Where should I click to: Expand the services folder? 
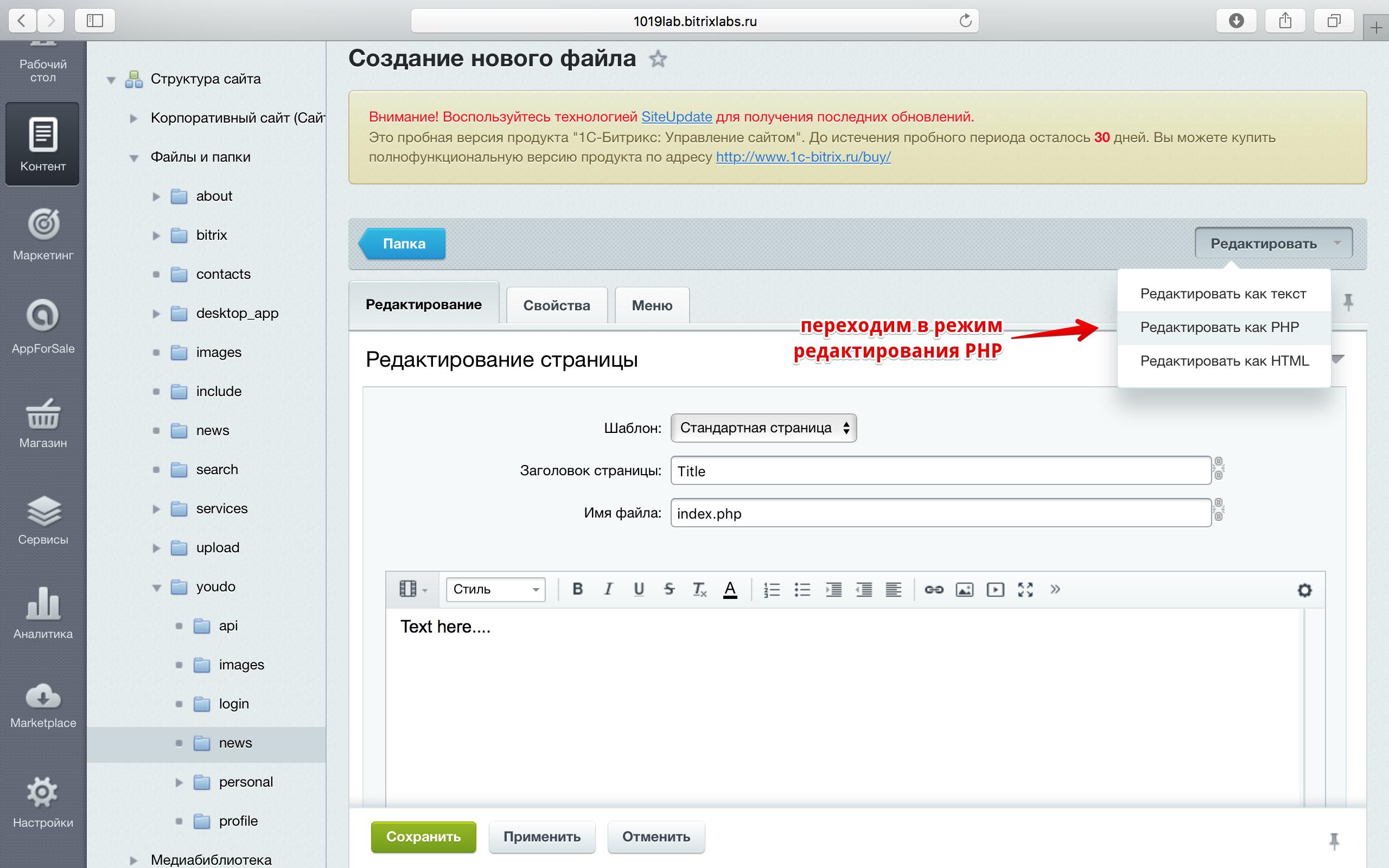156,509
